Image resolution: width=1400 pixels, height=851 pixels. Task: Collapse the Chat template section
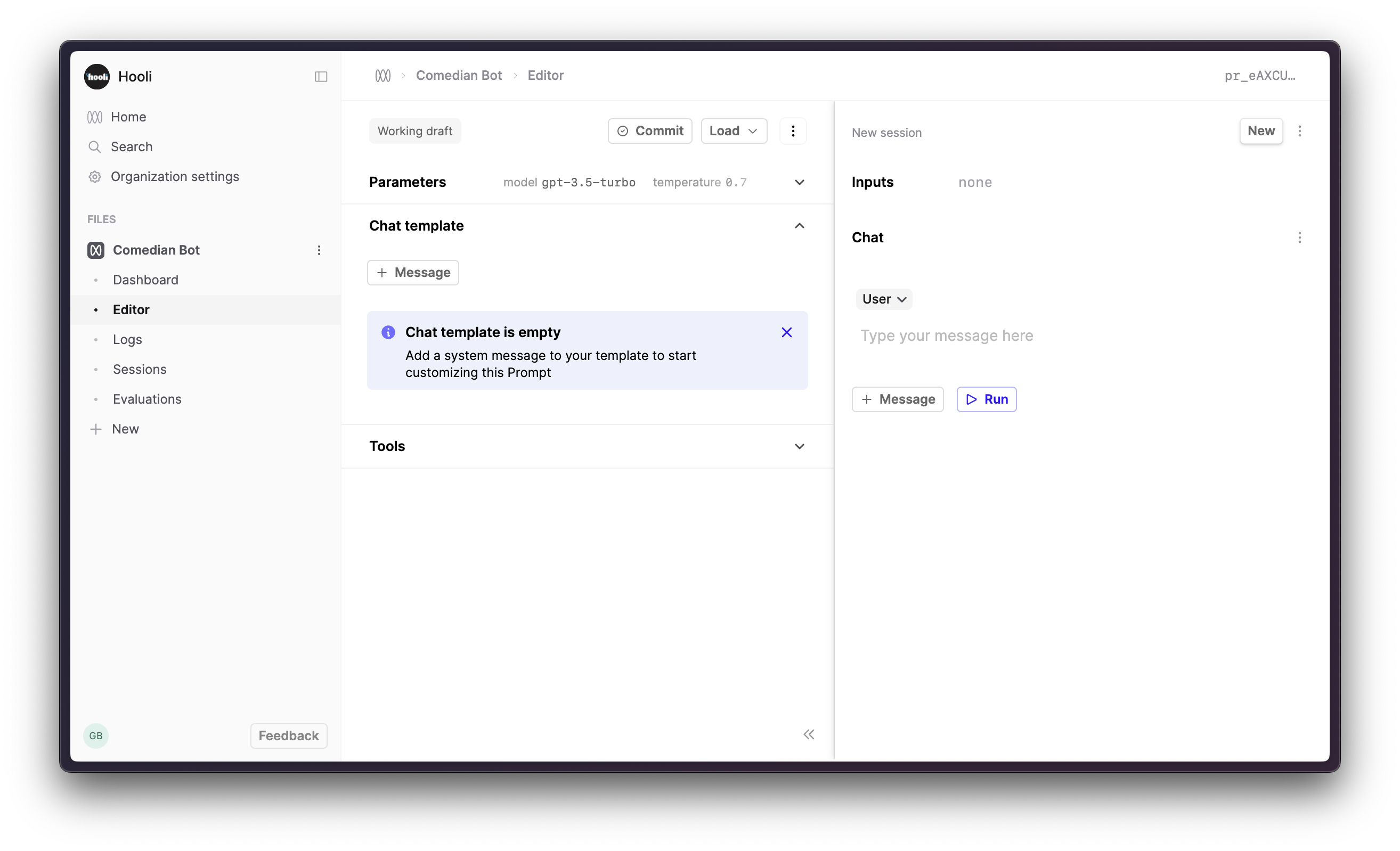coord(799,226)
